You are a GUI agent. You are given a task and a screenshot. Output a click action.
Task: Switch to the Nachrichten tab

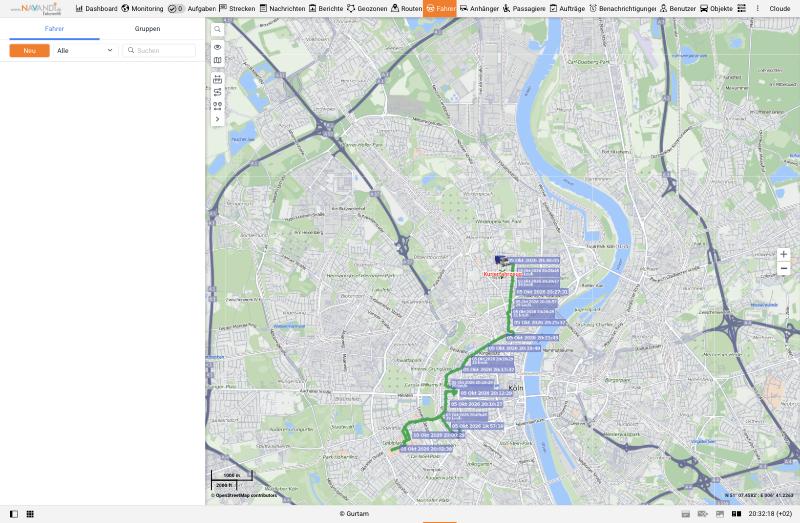pyautogui.click(x=282, y=9)
